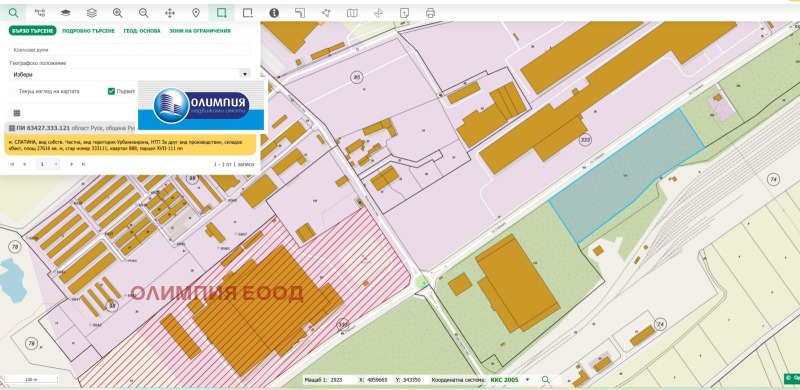Open the layer tree structure tool
This screenshot has width=800, height=390.
click(39, 13)
